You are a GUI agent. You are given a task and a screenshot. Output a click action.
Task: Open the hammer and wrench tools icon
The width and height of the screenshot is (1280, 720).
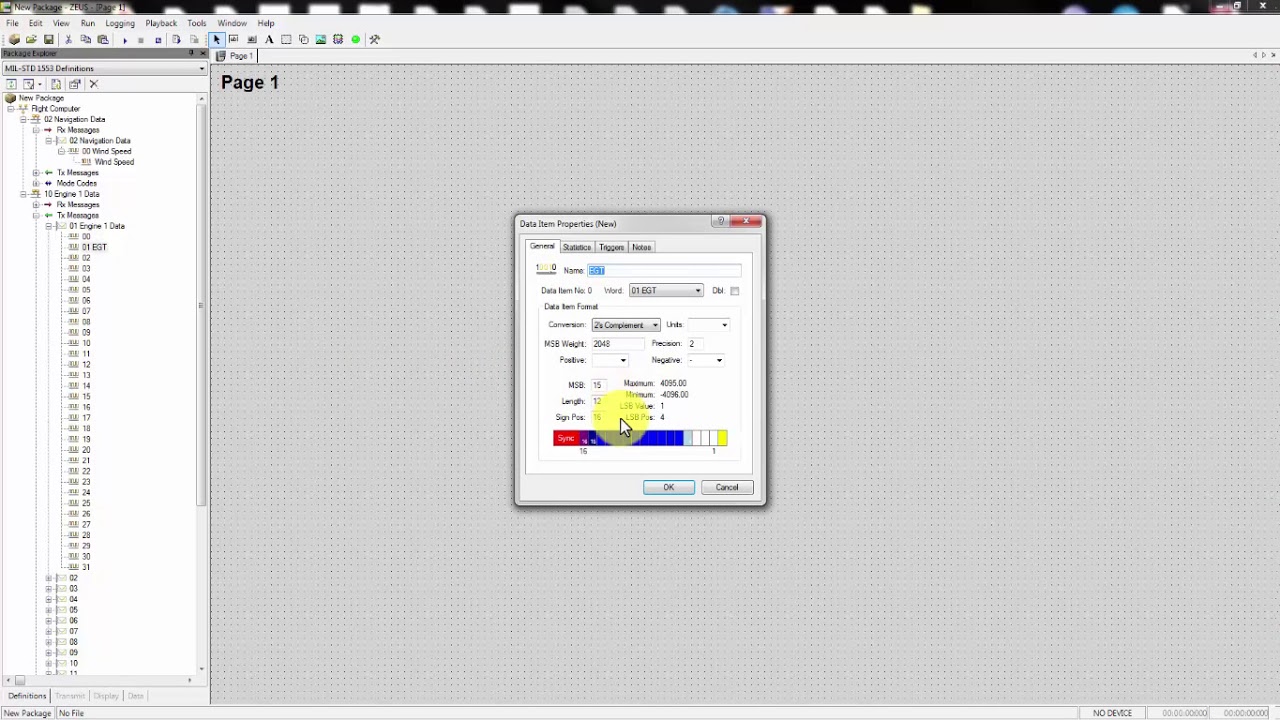pos(374,39)
